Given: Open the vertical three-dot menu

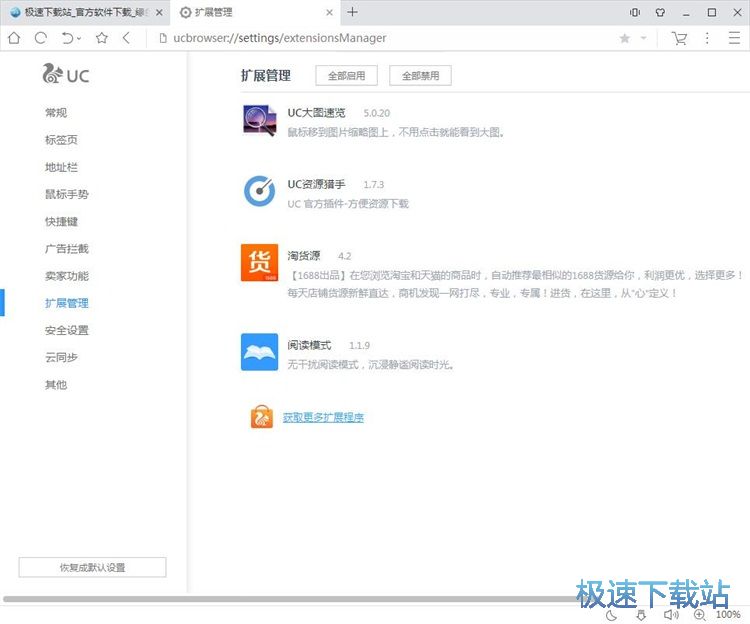Looking at the screenshot, I should (707, 38).
